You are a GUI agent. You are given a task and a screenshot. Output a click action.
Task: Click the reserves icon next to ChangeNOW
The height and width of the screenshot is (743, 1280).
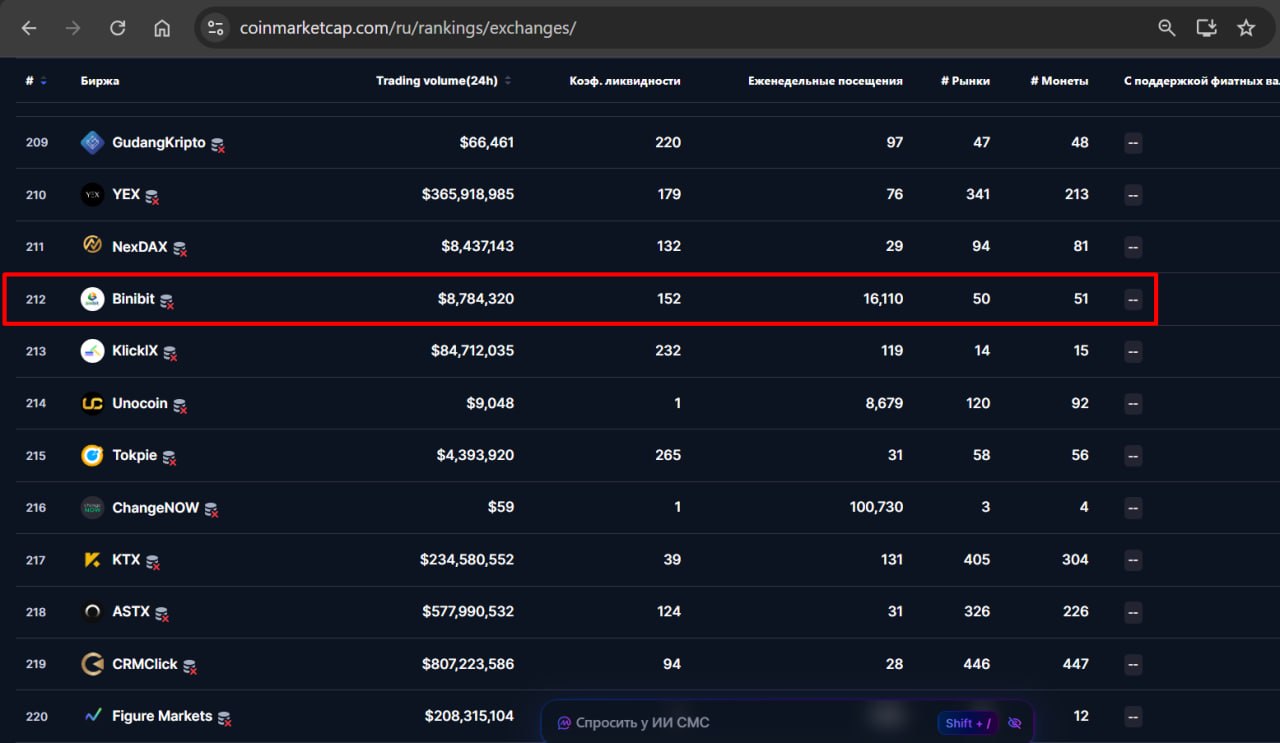(x=211, y=510)
